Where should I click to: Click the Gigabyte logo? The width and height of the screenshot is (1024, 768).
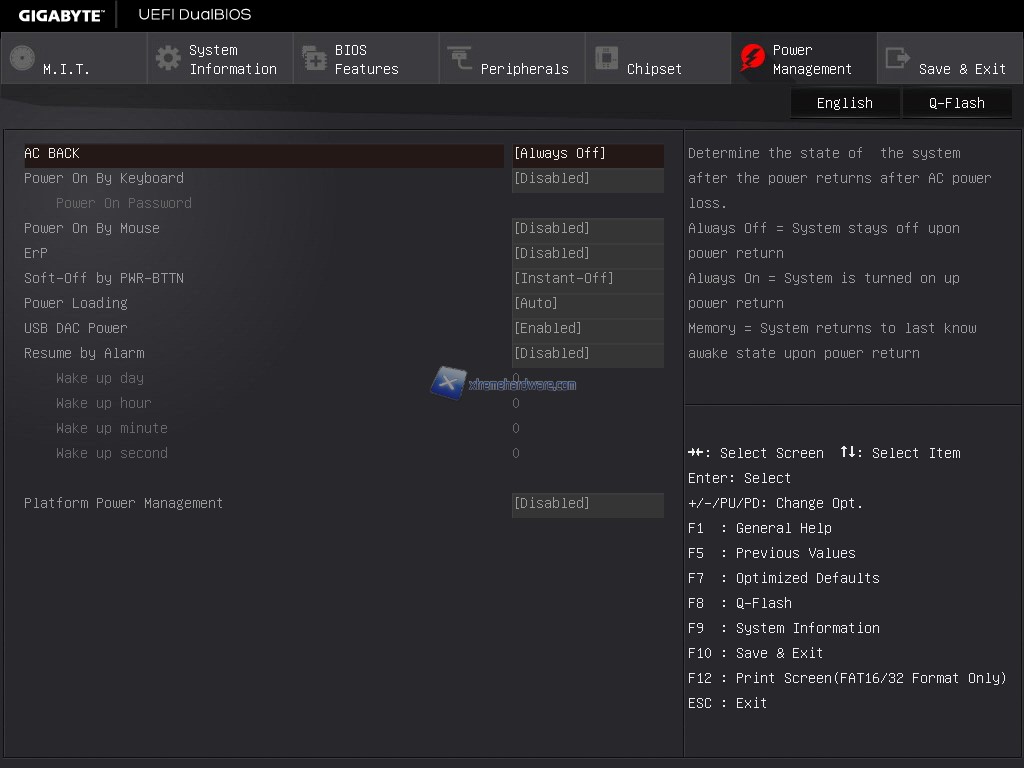60,15
